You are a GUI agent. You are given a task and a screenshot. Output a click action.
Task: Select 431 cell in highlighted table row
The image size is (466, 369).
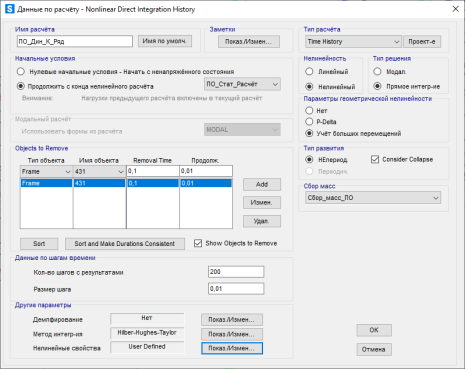[99, 183]
